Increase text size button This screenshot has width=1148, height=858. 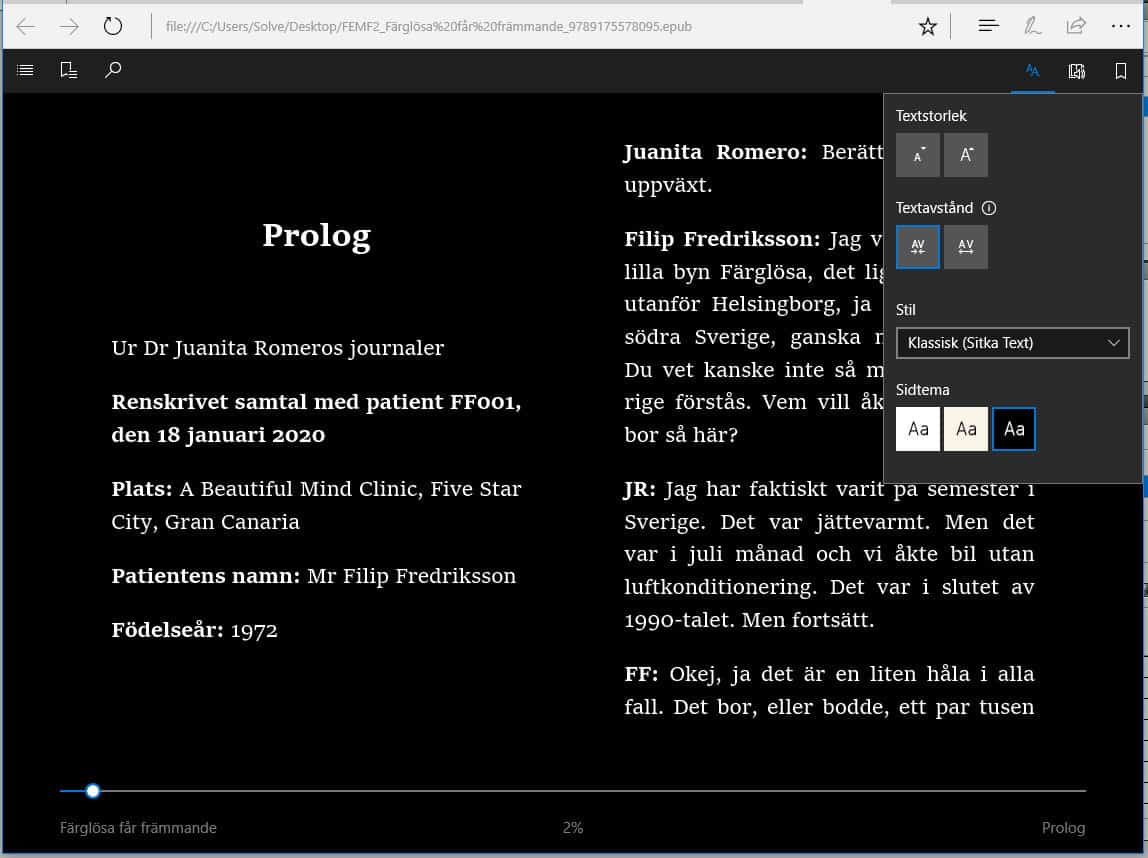[x=966, y=155]
